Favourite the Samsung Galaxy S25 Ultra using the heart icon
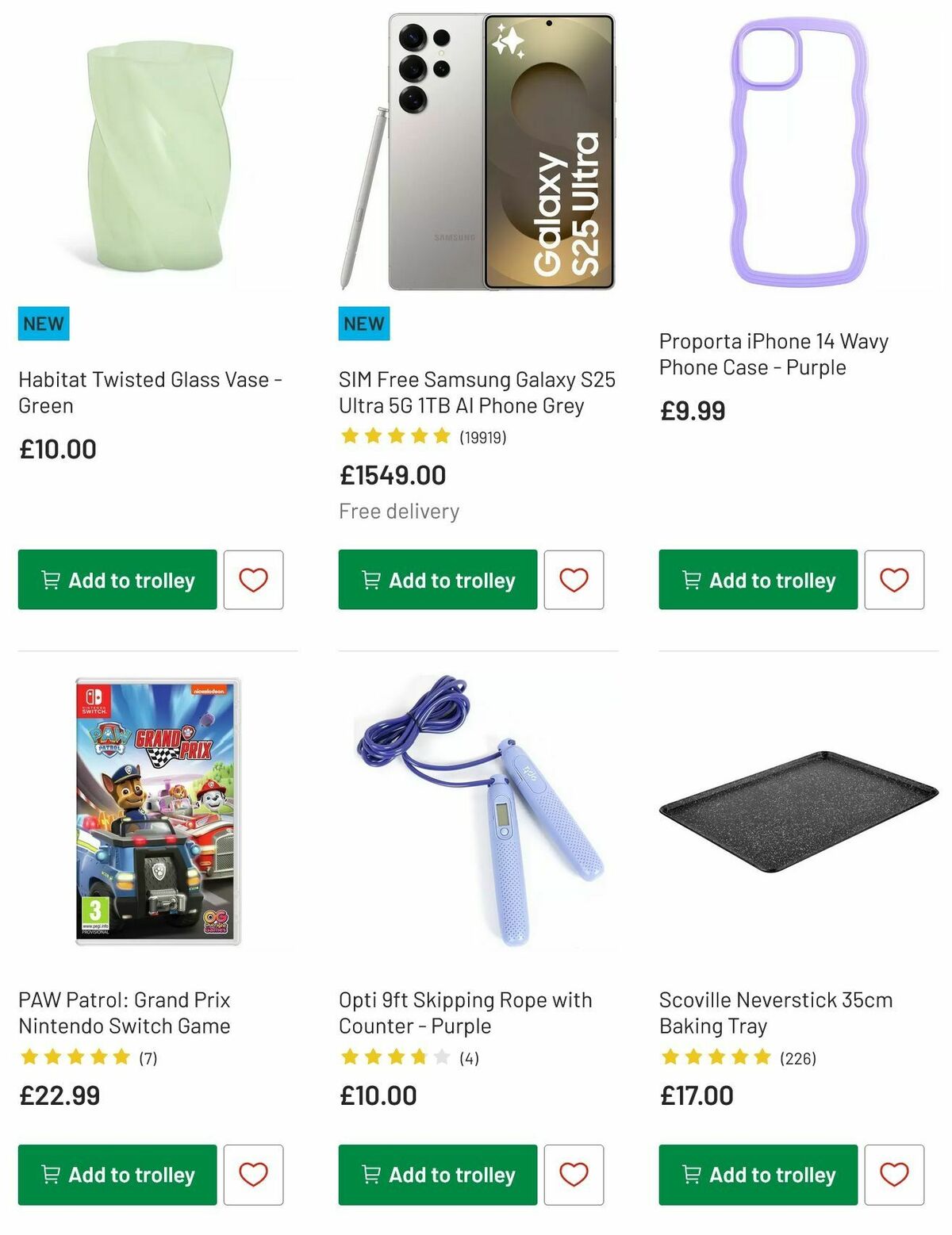 click(573, 580)
